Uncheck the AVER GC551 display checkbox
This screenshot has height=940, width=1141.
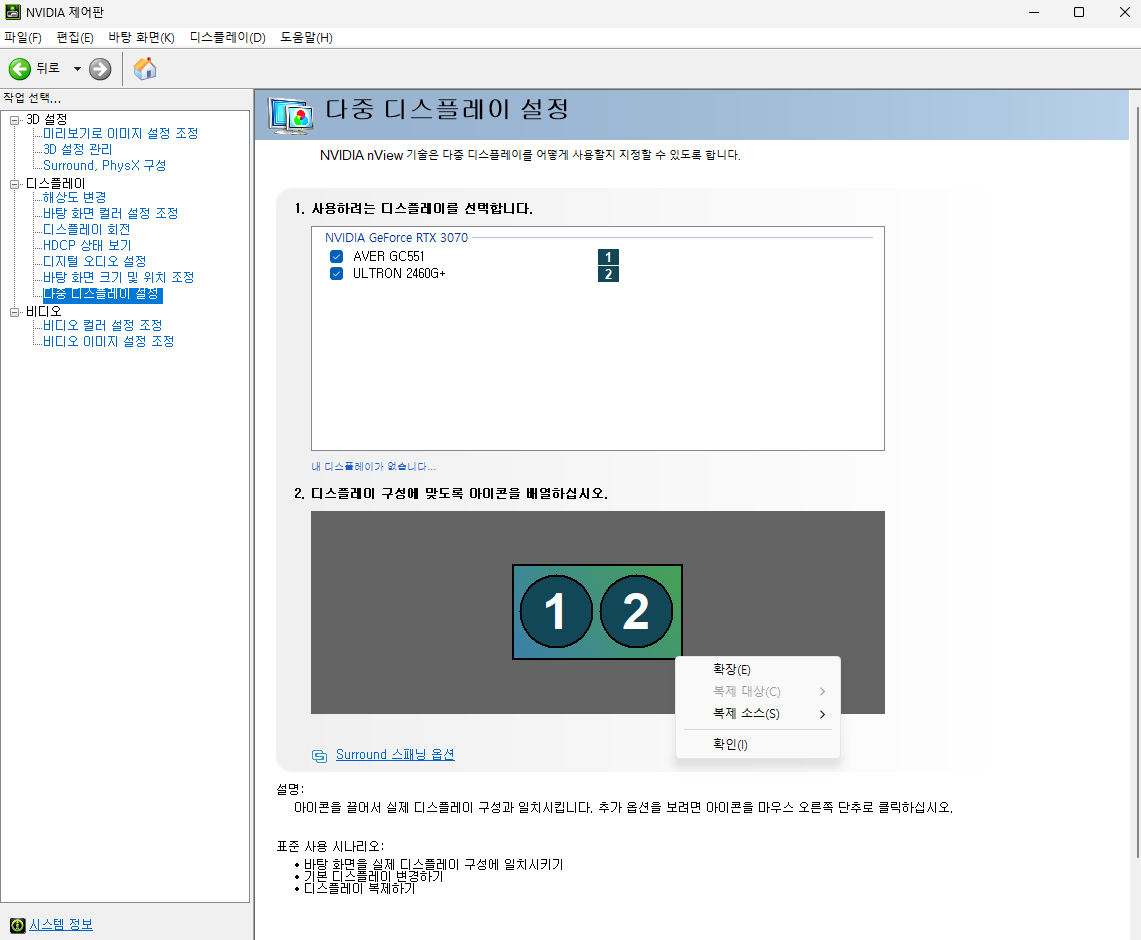(x=336, y=256)
